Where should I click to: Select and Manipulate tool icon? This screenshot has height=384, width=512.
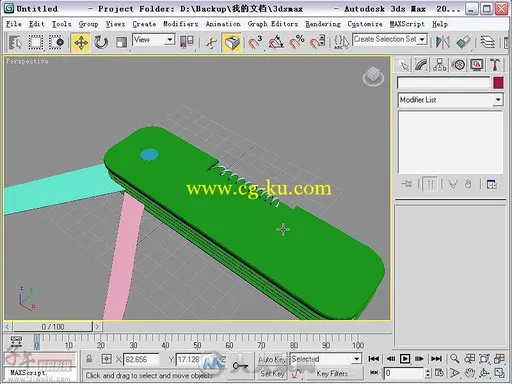click(x=211, y=42)
